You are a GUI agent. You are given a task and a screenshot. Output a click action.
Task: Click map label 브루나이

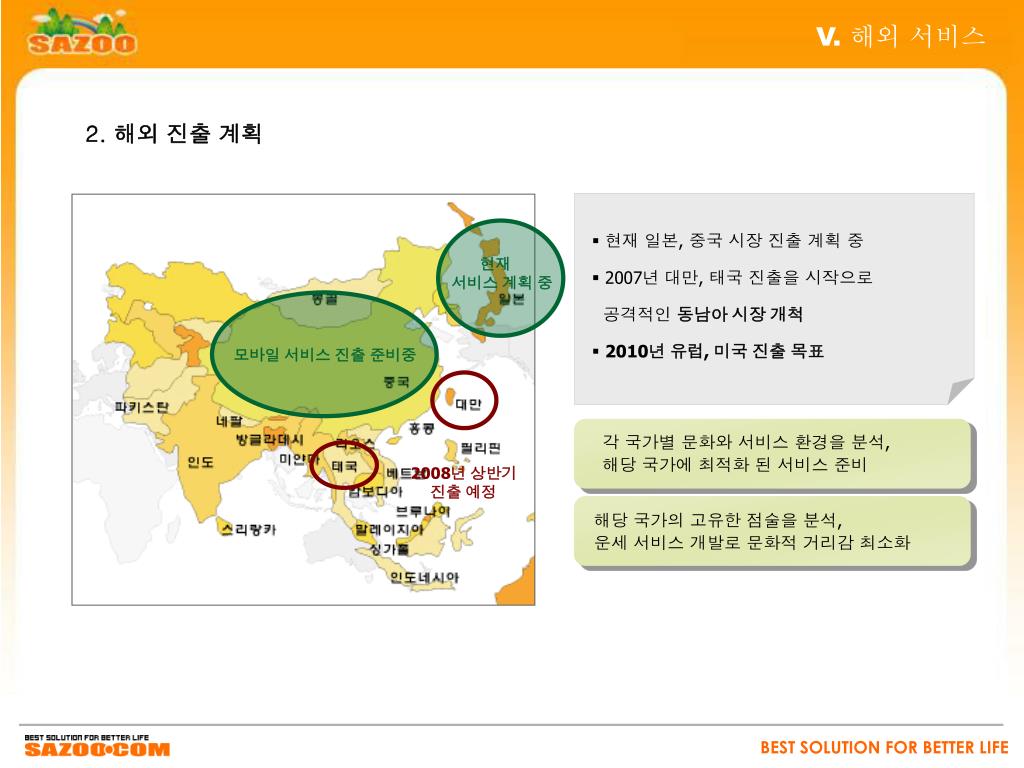click(423, 510)
